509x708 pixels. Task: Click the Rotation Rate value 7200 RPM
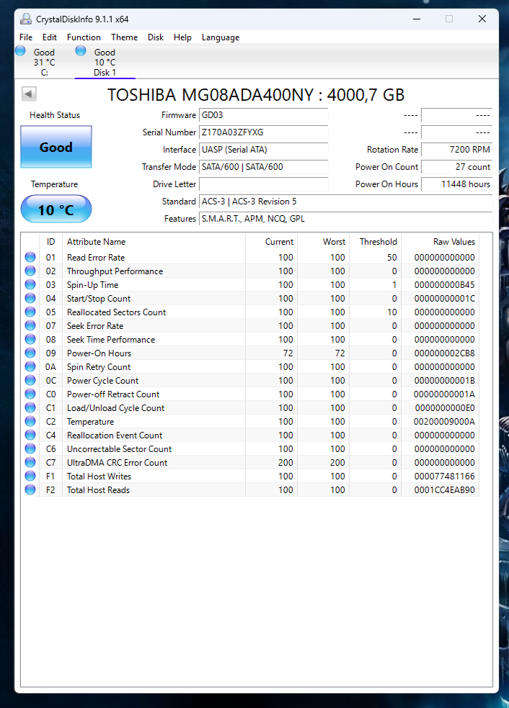coord(457,149)
